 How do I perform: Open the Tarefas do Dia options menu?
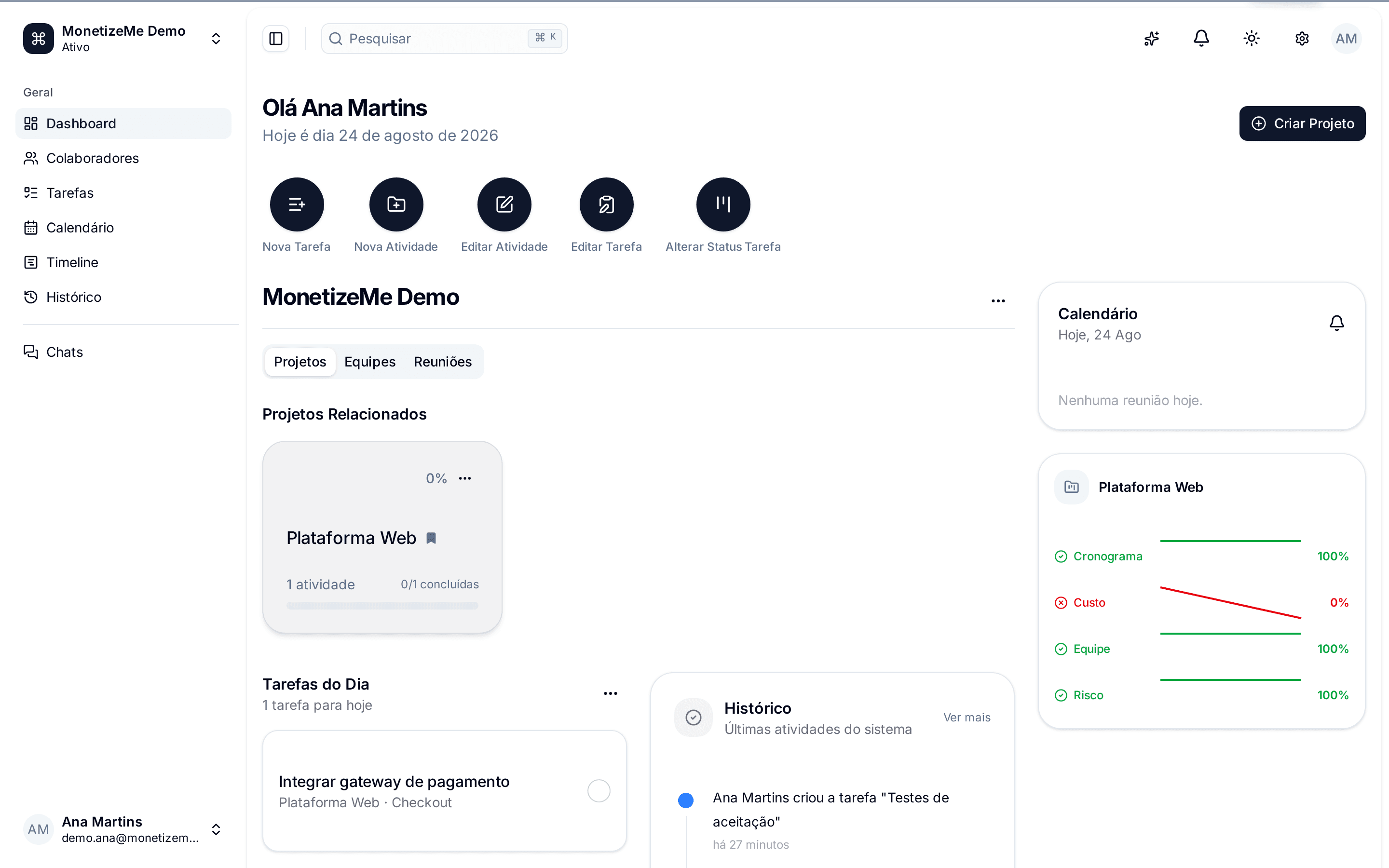pos(611,693)
